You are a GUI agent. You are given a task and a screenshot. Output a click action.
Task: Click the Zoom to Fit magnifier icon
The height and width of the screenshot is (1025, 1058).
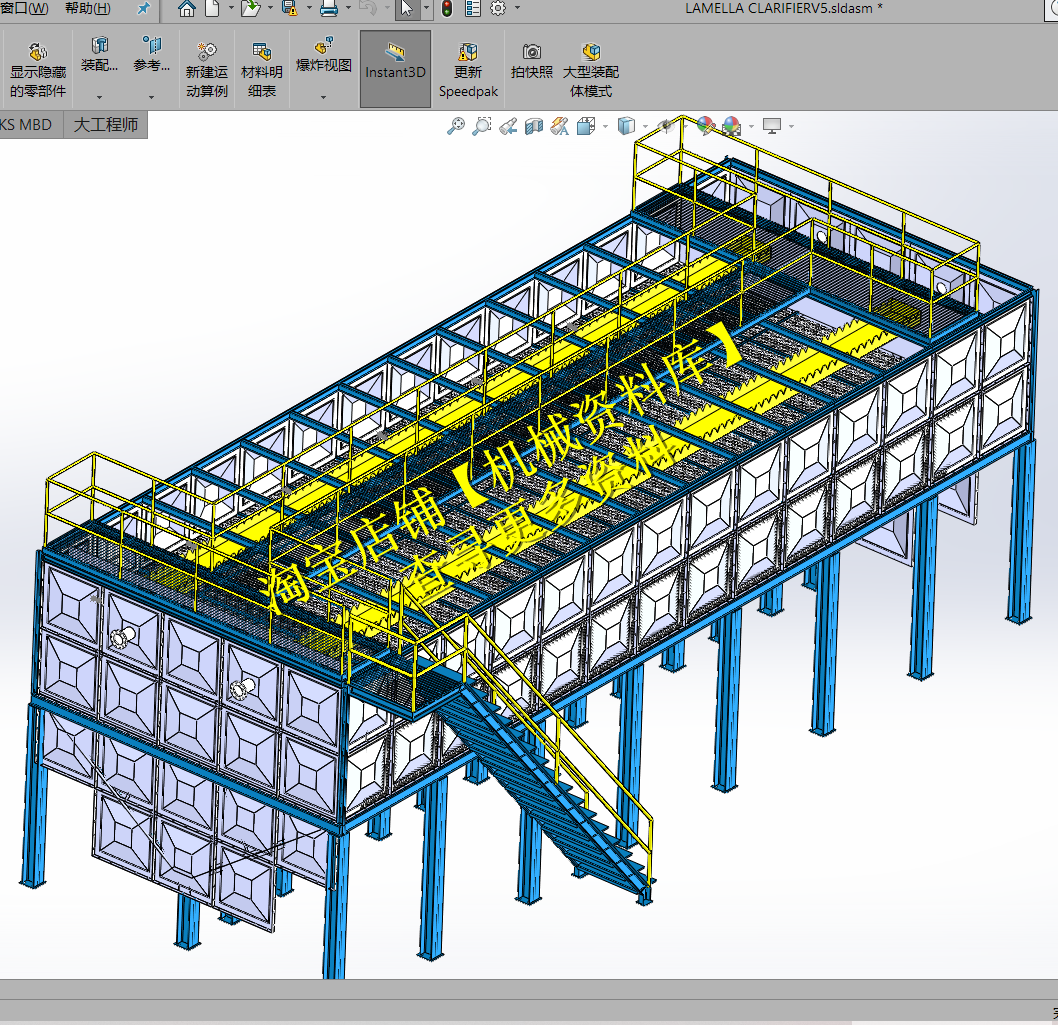[x=456, y=126]
